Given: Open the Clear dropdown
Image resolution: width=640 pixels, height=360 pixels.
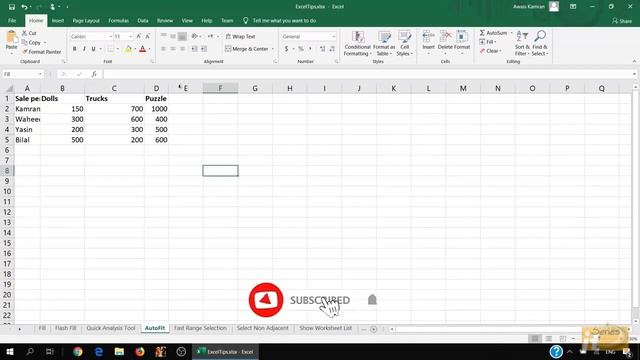Looking at the screenshot, I should tap(491, 51).
